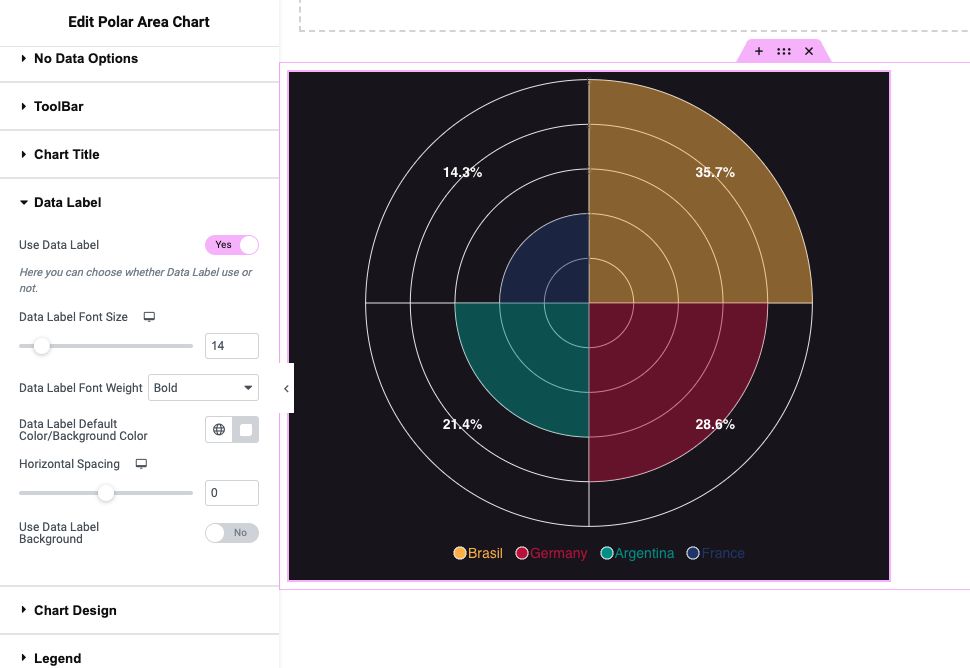
Task: Toggle Germany legend entry in chart
Action: (557, 553)
